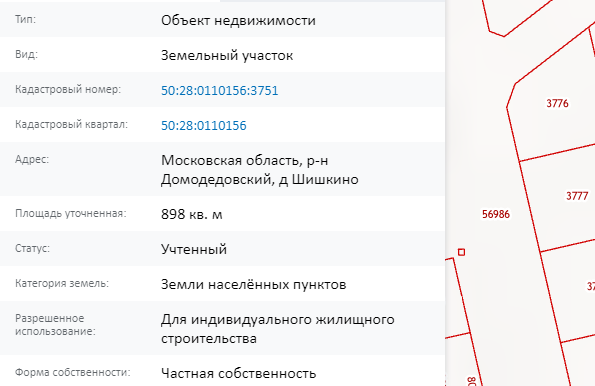595x386 pixels.
Task: Select parcel label 56986 on the map
Action: 496,214
